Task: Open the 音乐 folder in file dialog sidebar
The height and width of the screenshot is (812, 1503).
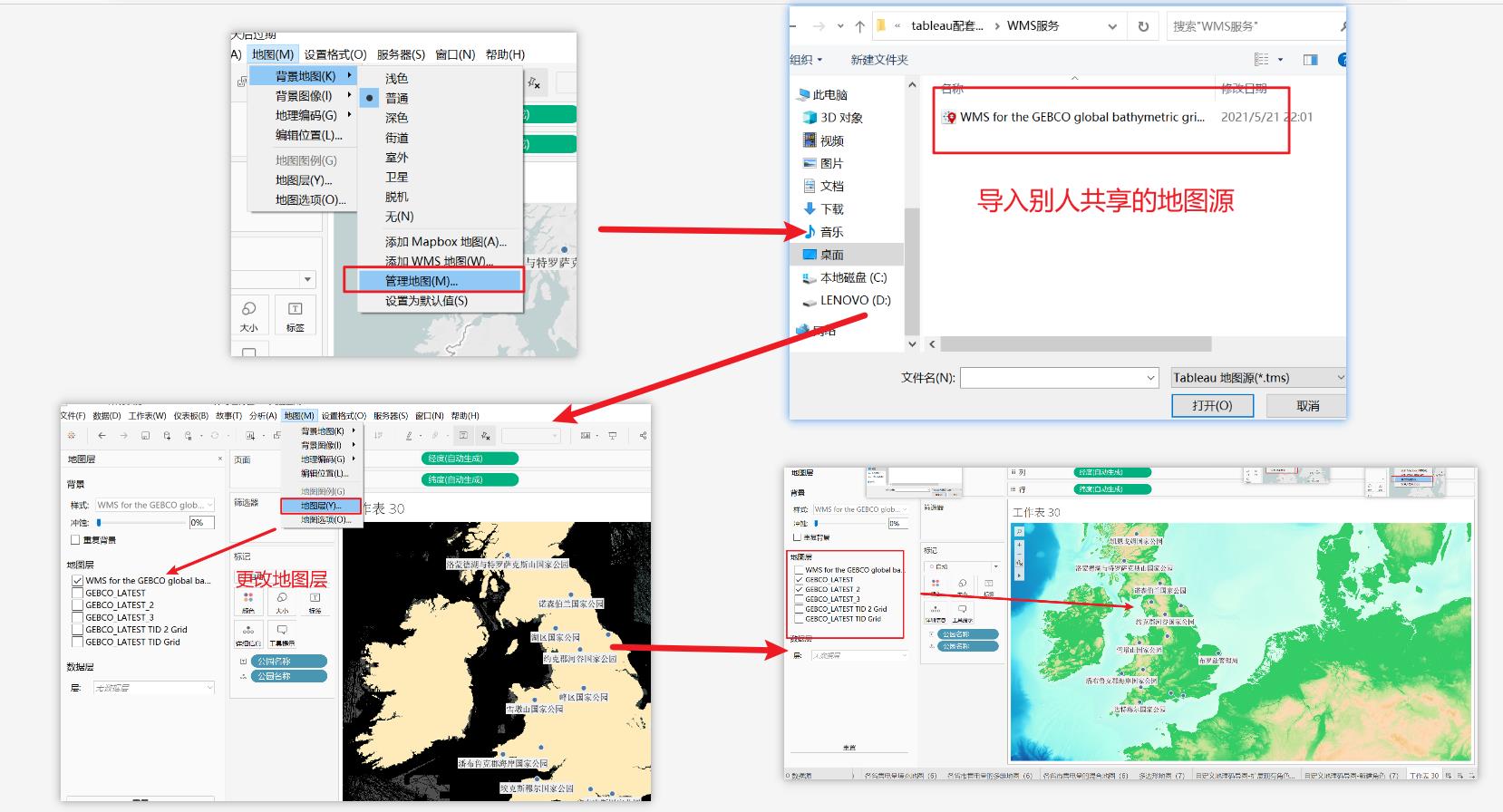Action: (x=823, y=232)
